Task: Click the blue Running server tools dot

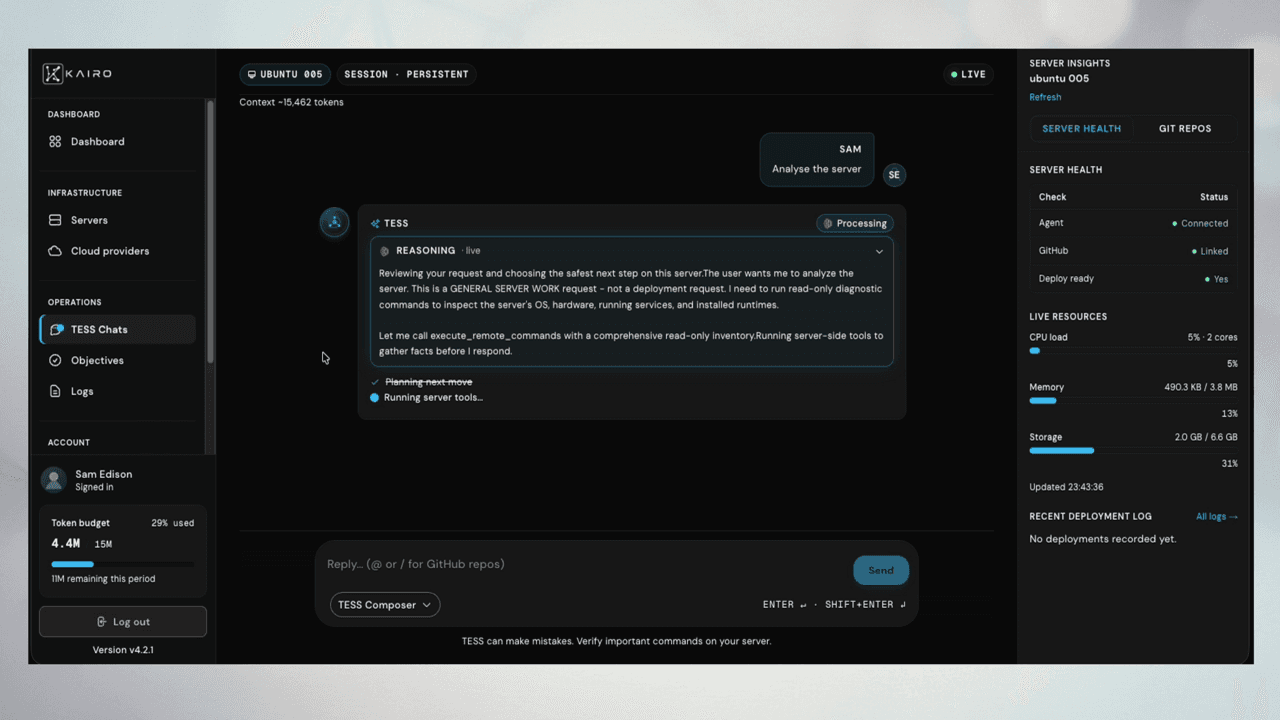Action: [x=375, y=398]
